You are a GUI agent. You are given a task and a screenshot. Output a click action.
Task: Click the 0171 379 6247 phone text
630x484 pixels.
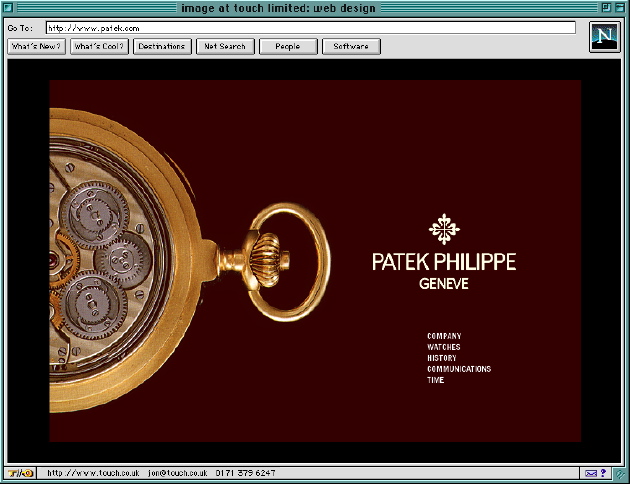click(x=245, y=473)
